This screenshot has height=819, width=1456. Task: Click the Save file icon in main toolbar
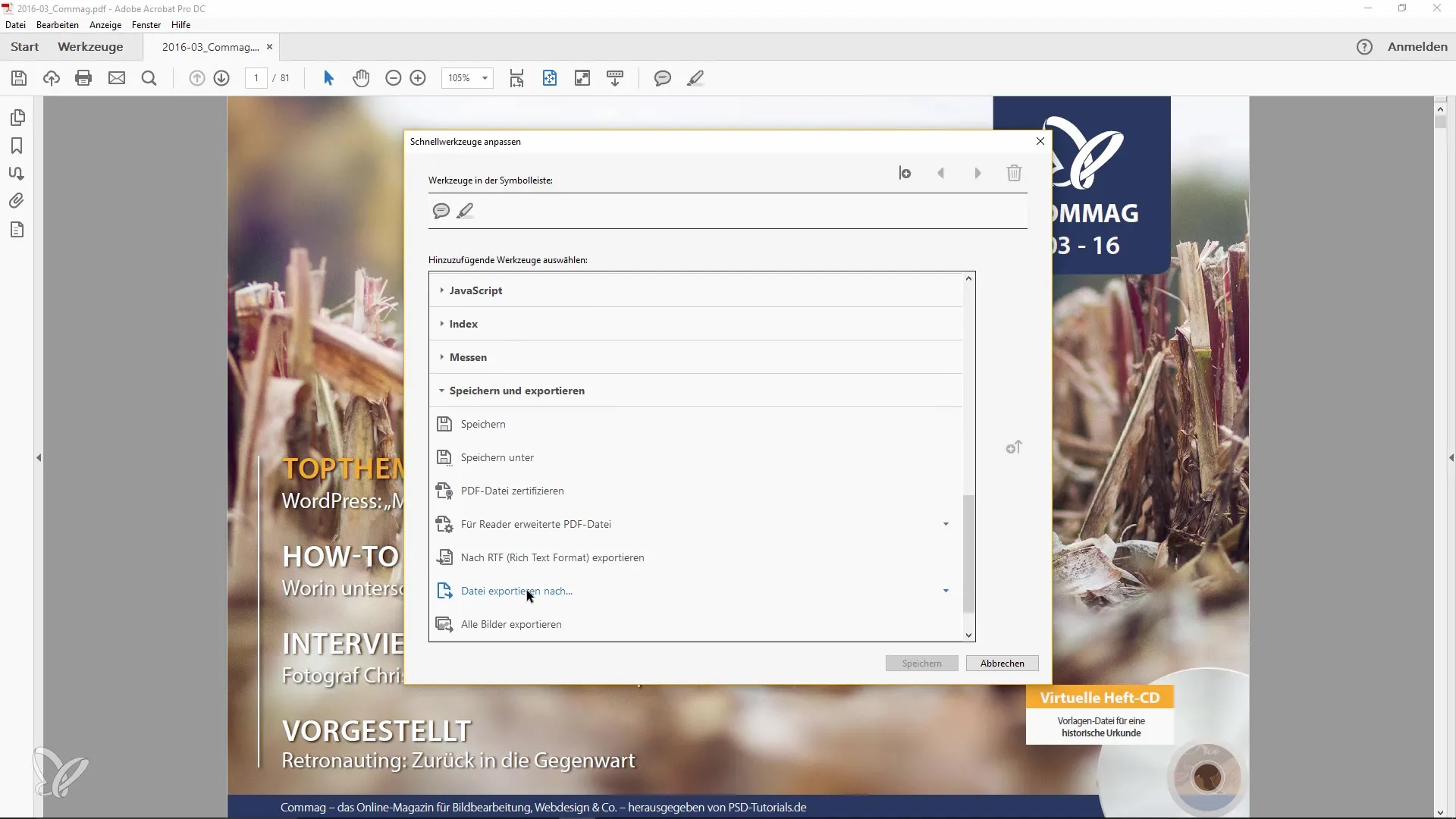(19, 78)
